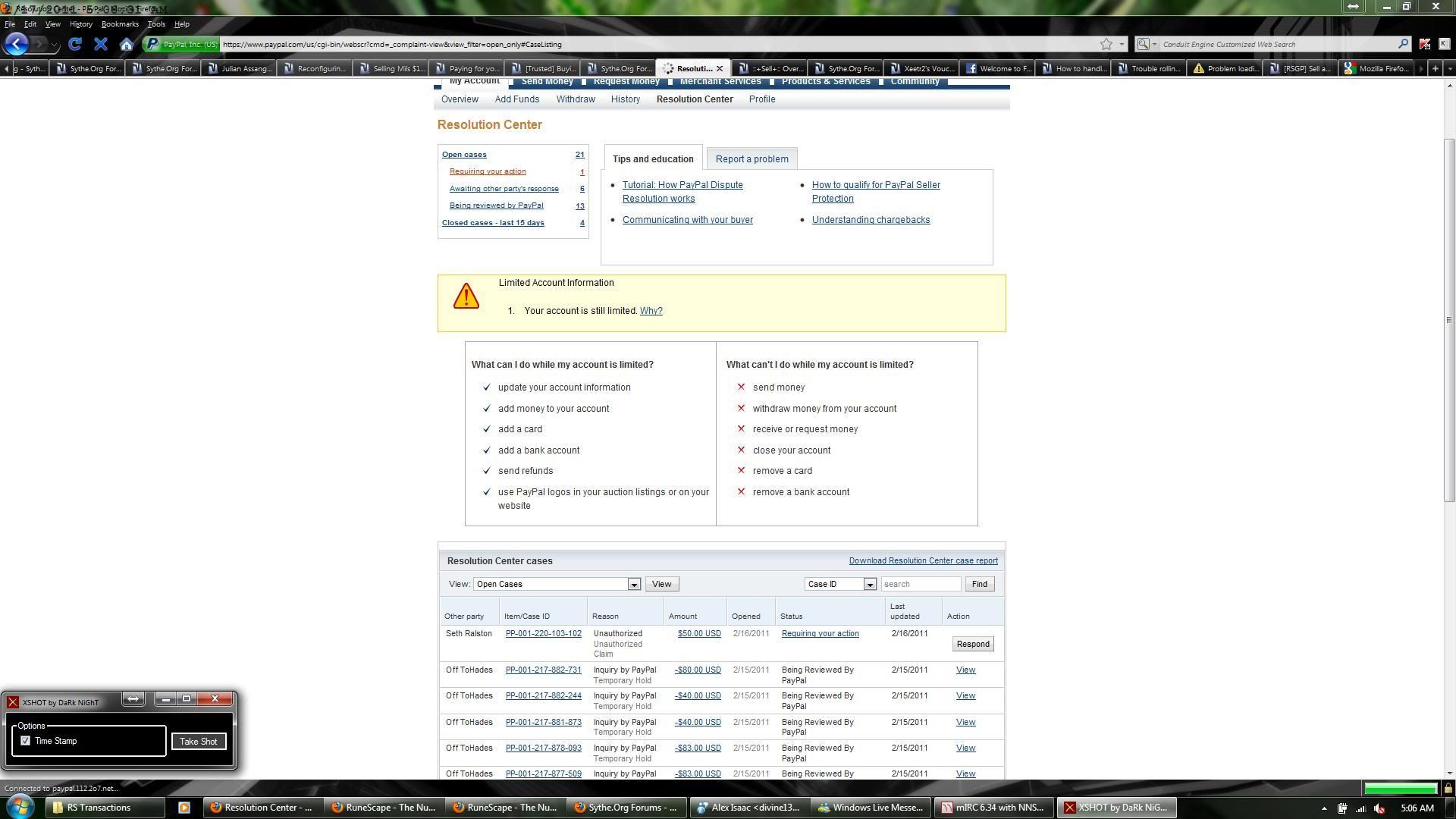Click the green page-load progress bar
The height and width of the screenshot is (819, 1456).
pyautogui.click(x=1400, y=788)
